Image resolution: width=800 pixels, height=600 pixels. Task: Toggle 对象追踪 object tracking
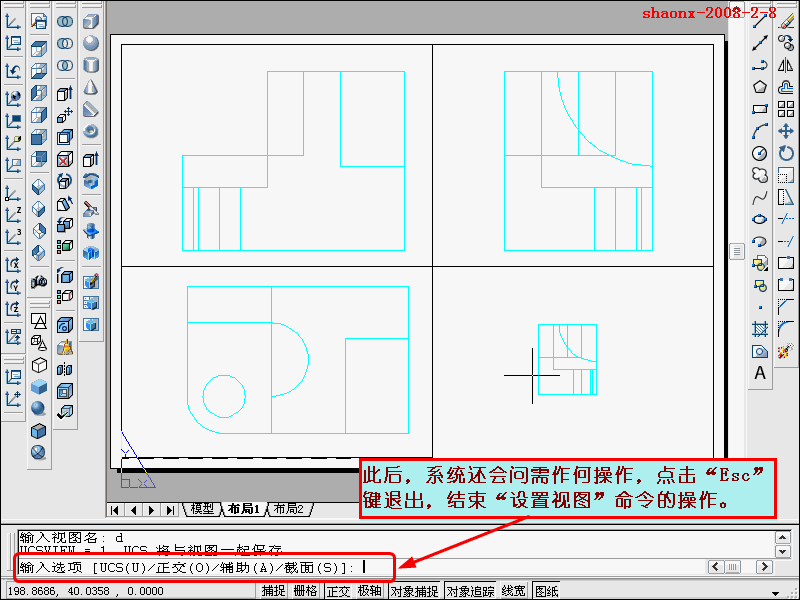click(x=470, y=591)
